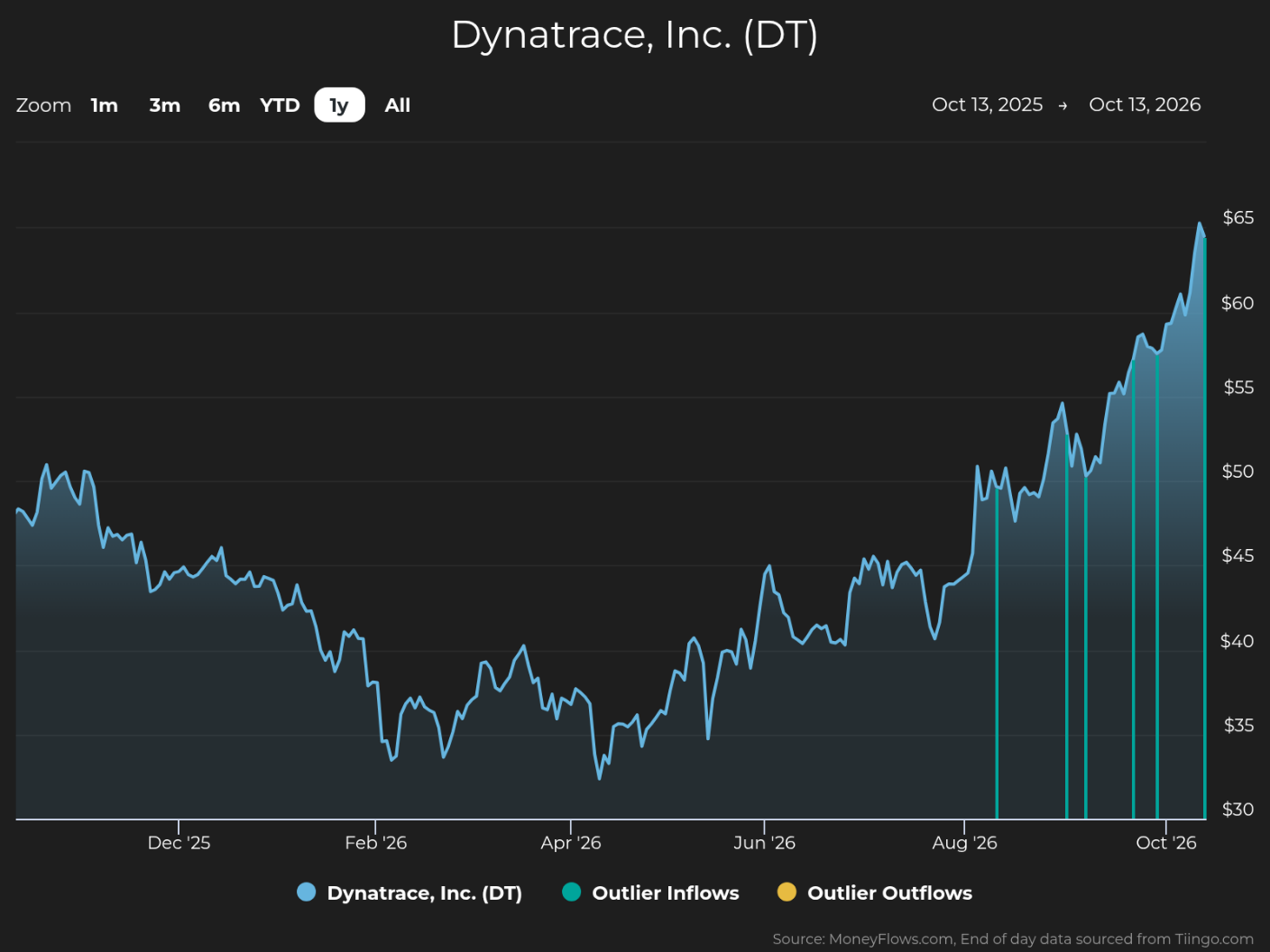Click the $55 price axis label

click(1238, 388)
